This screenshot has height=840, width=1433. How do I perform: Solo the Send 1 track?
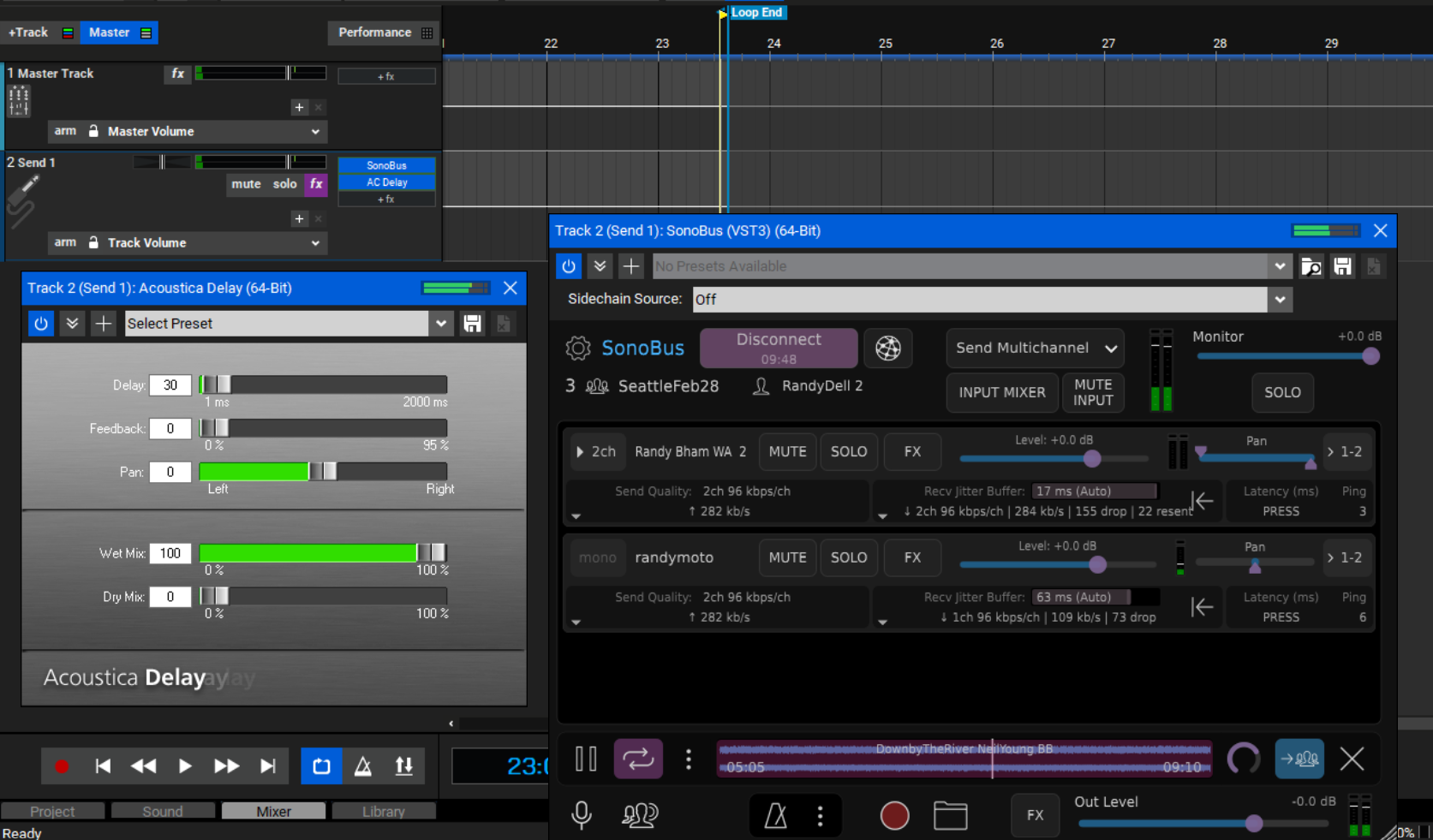285,184
